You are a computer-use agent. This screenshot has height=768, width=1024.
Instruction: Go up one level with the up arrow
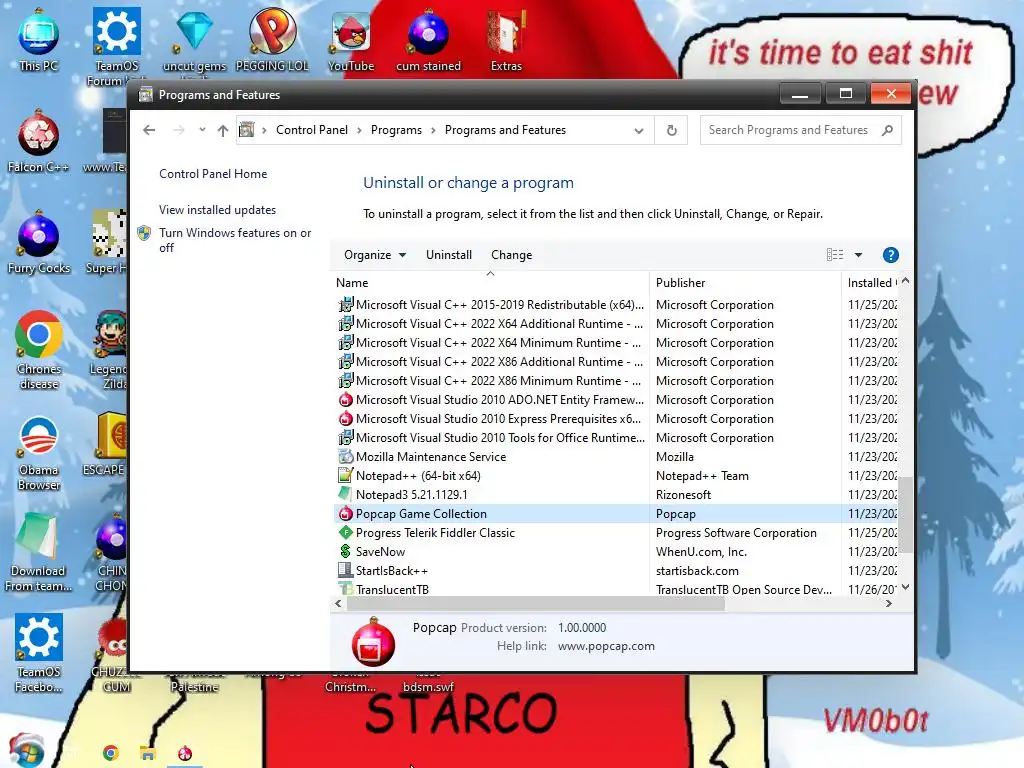pyautogui.click(x=223, y=130)
